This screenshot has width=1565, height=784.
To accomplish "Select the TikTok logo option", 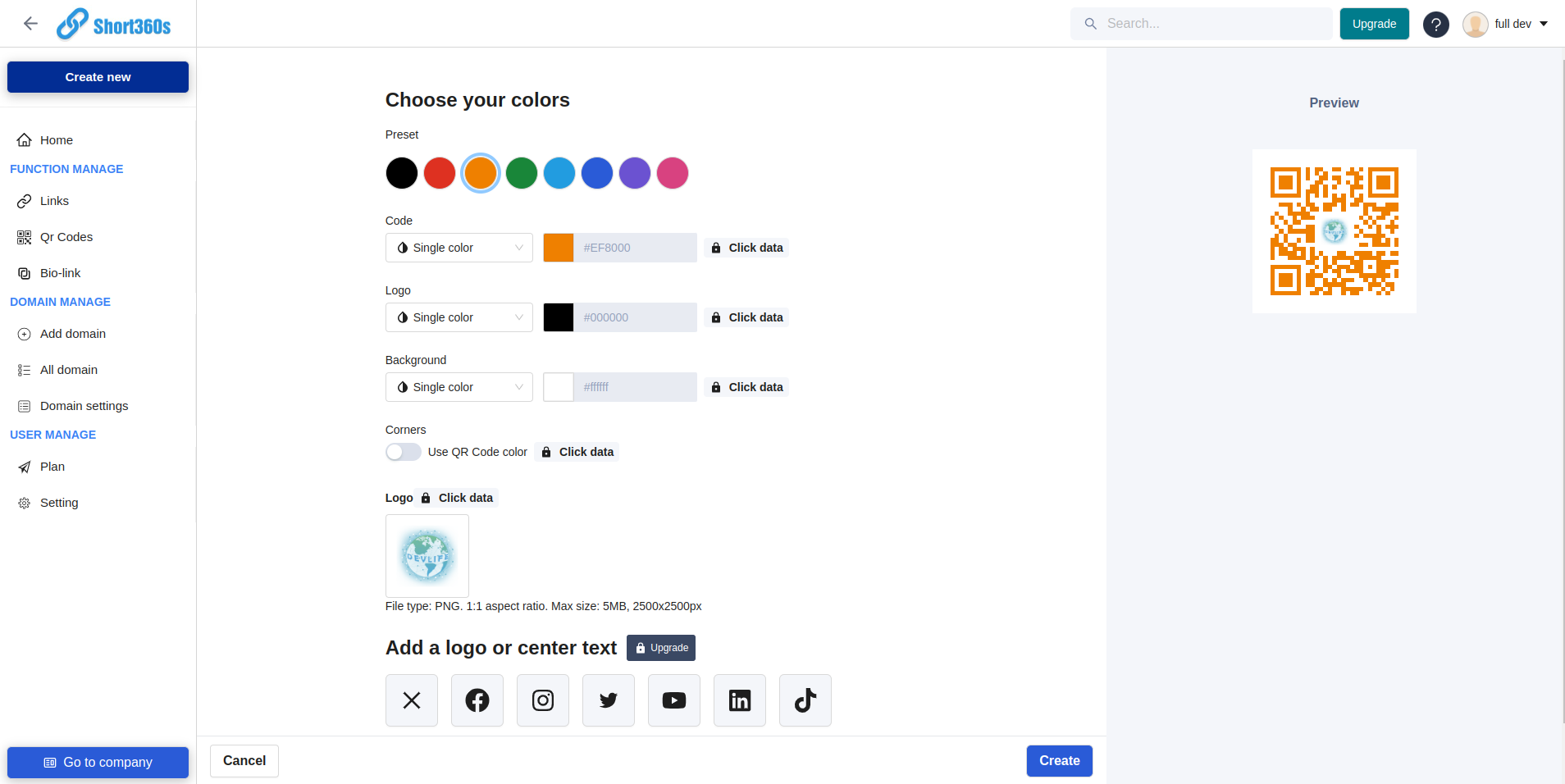I will pyautogui.click(x=805, y=700).
